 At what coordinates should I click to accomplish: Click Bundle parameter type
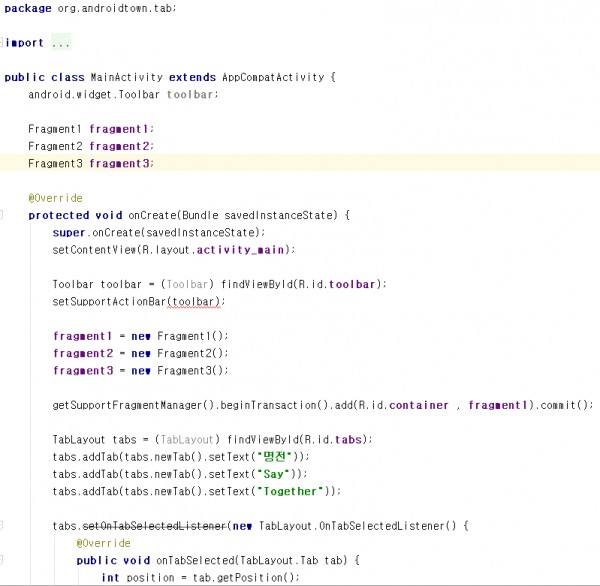(200, 215)
